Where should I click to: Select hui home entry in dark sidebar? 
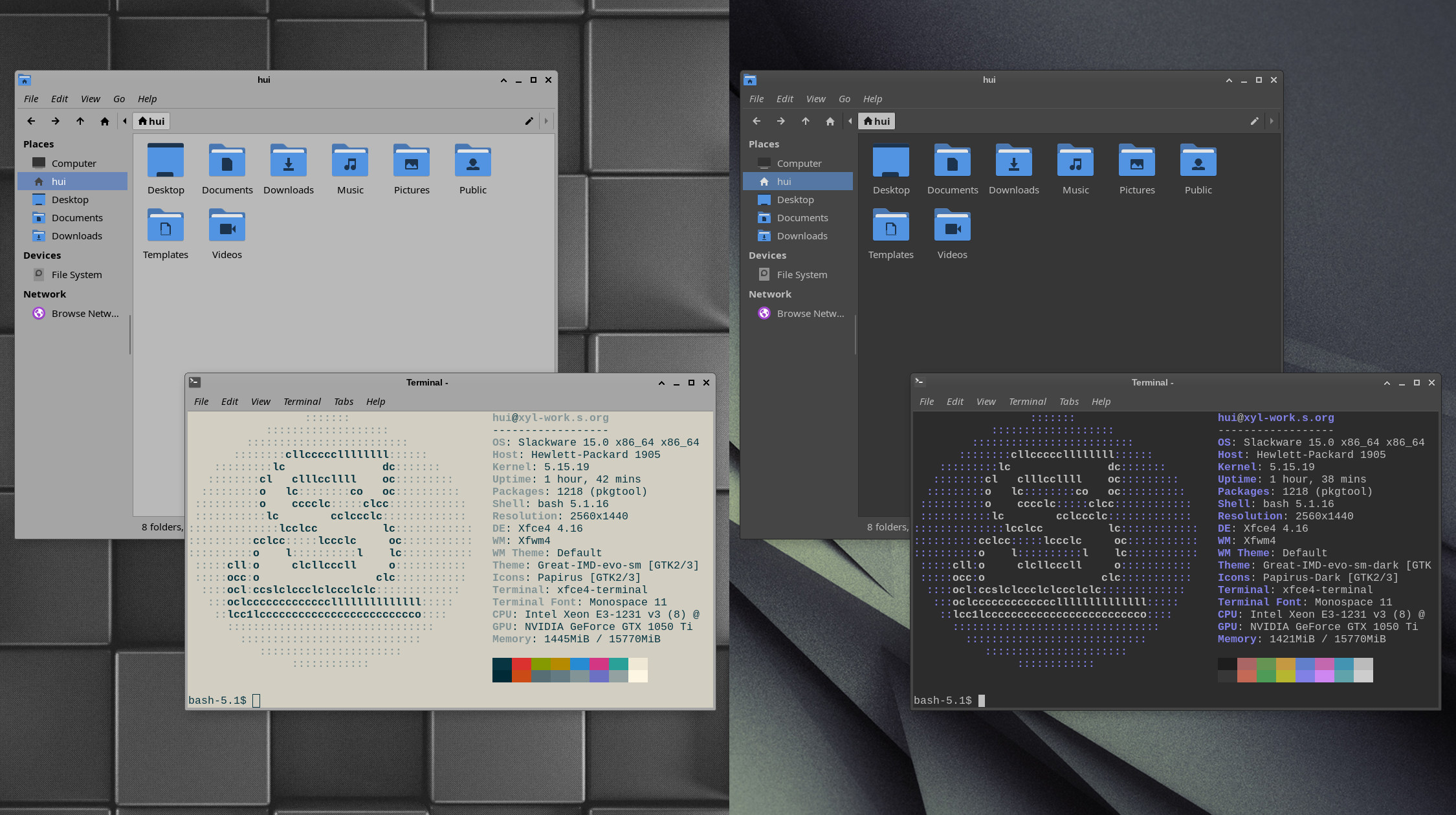pos(798,182)
